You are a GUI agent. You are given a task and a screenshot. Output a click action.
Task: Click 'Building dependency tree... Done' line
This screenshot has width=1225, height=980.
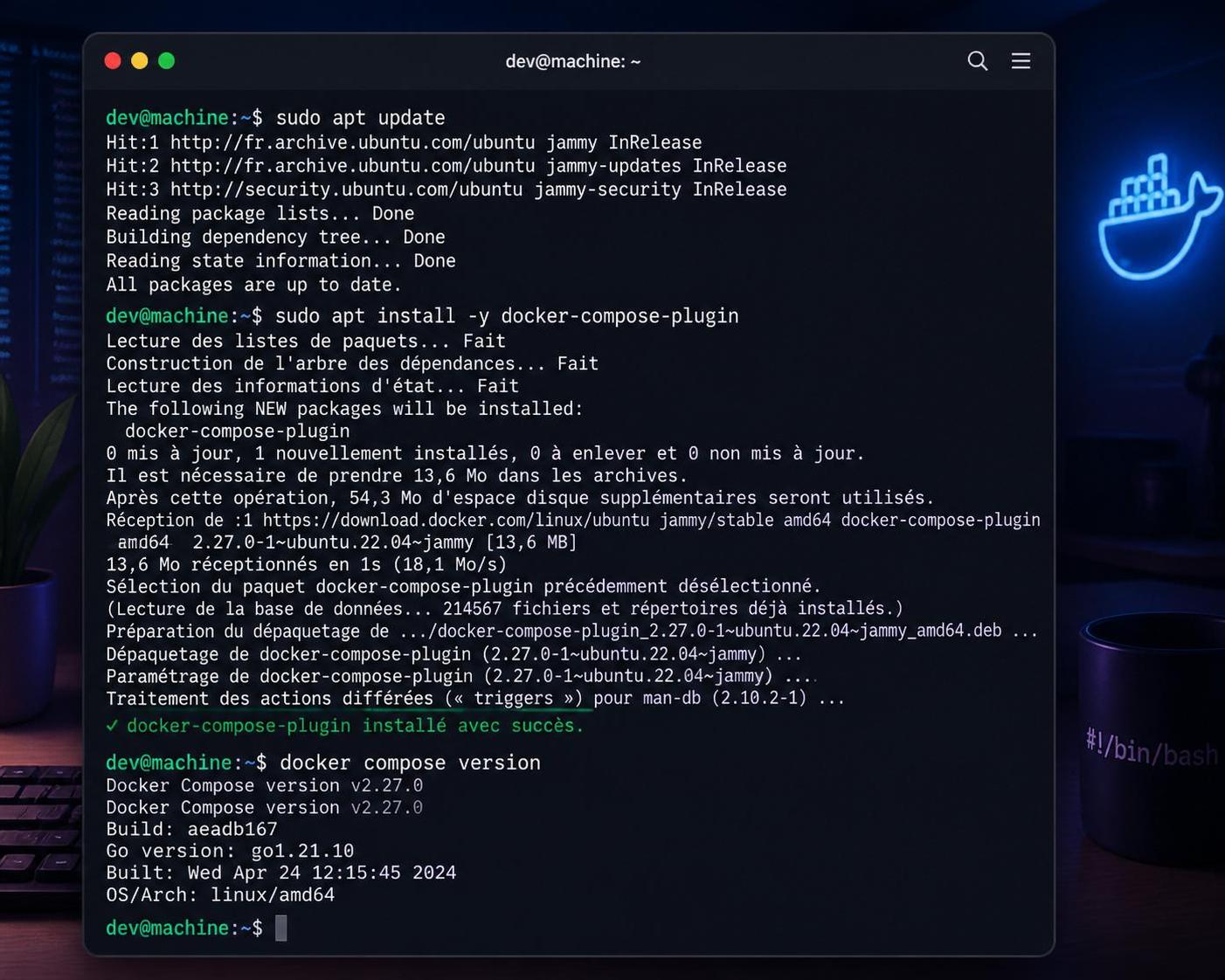(x=276, y=237)
